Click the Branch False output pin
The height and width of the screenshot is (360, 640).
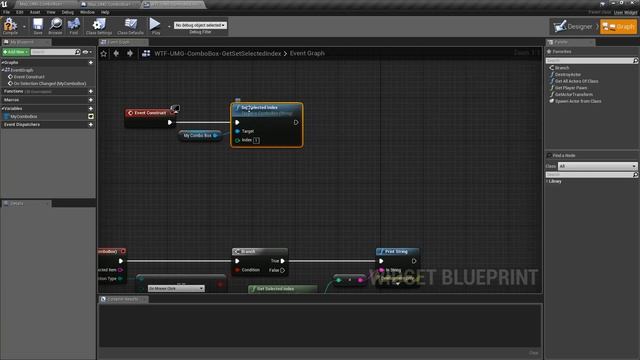tap(282, 270)
